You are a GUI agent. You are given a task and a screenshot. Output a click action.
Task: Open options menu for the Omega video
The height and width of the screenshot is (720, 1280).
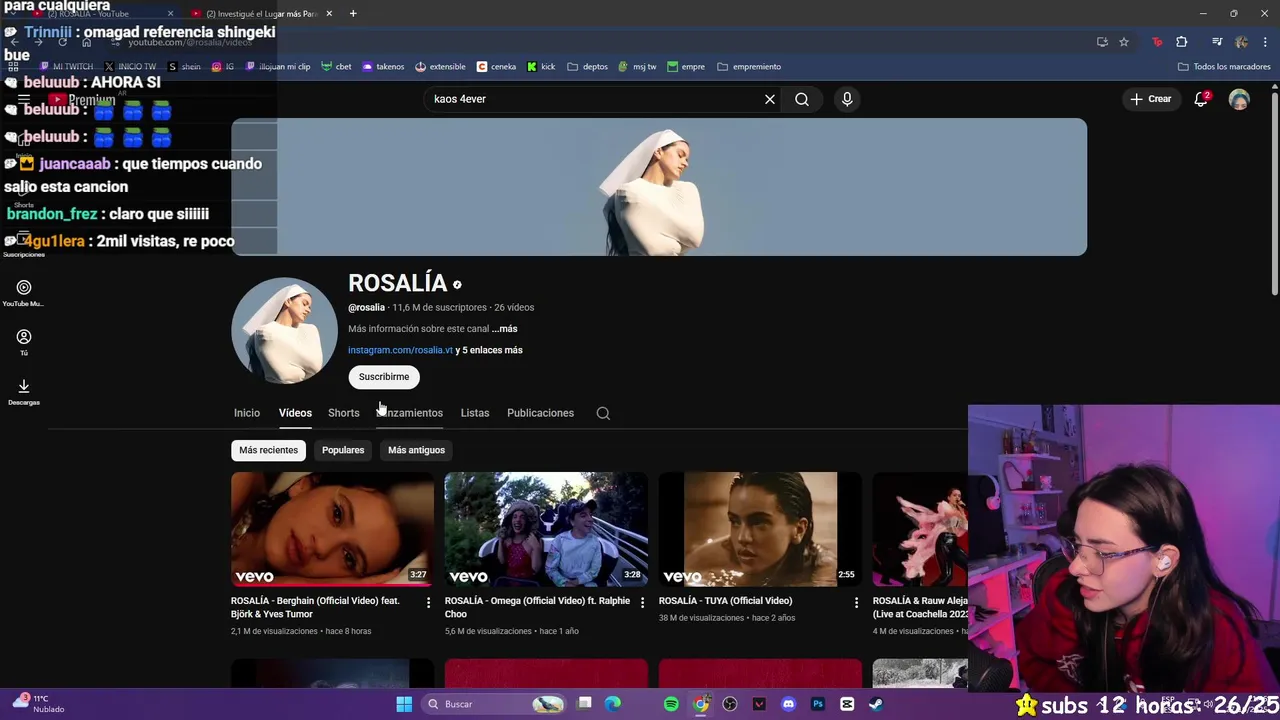click(642, 602)
